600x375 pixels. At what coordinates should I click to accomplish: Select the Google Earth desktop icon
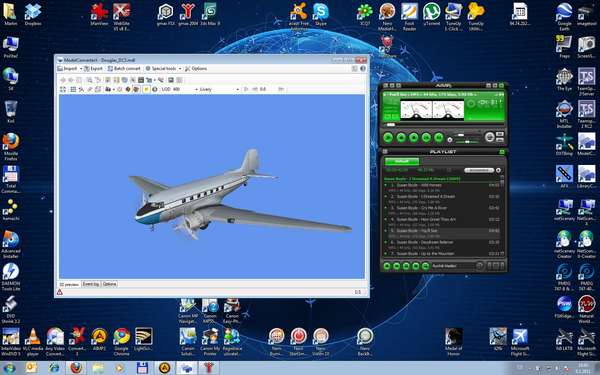click(564, 16)
